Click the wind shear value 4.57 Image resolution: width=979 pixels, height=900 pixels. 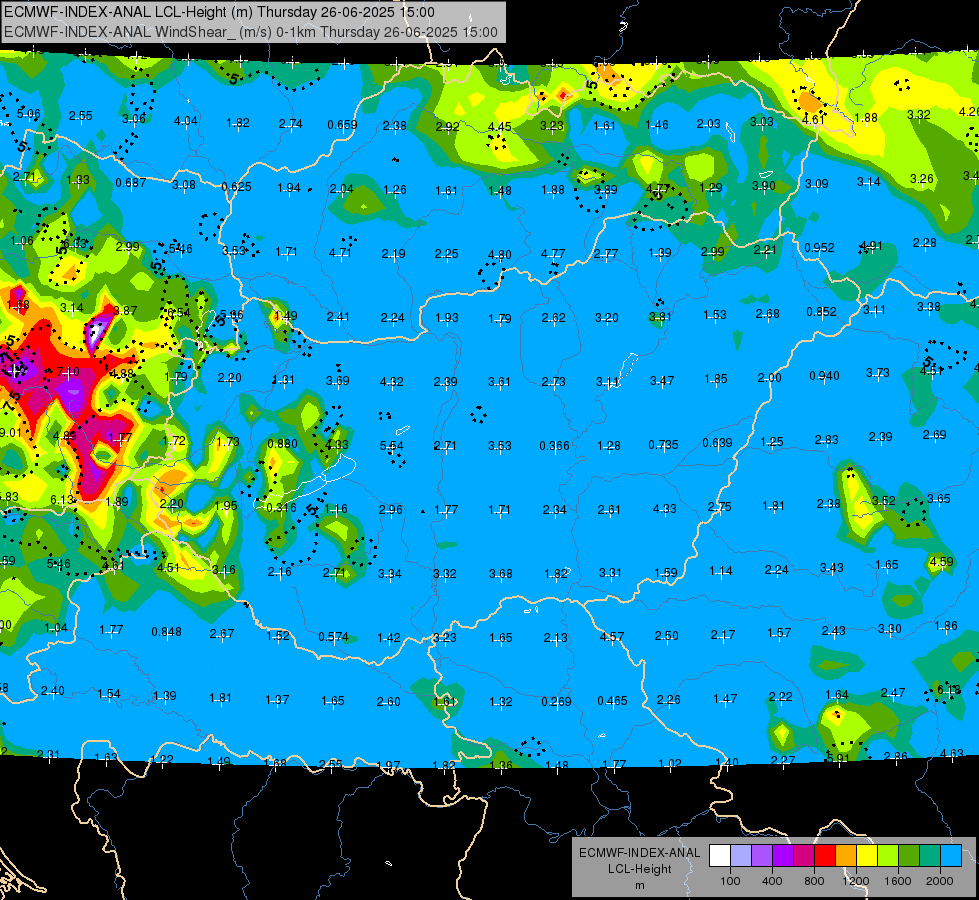point(611,636)
